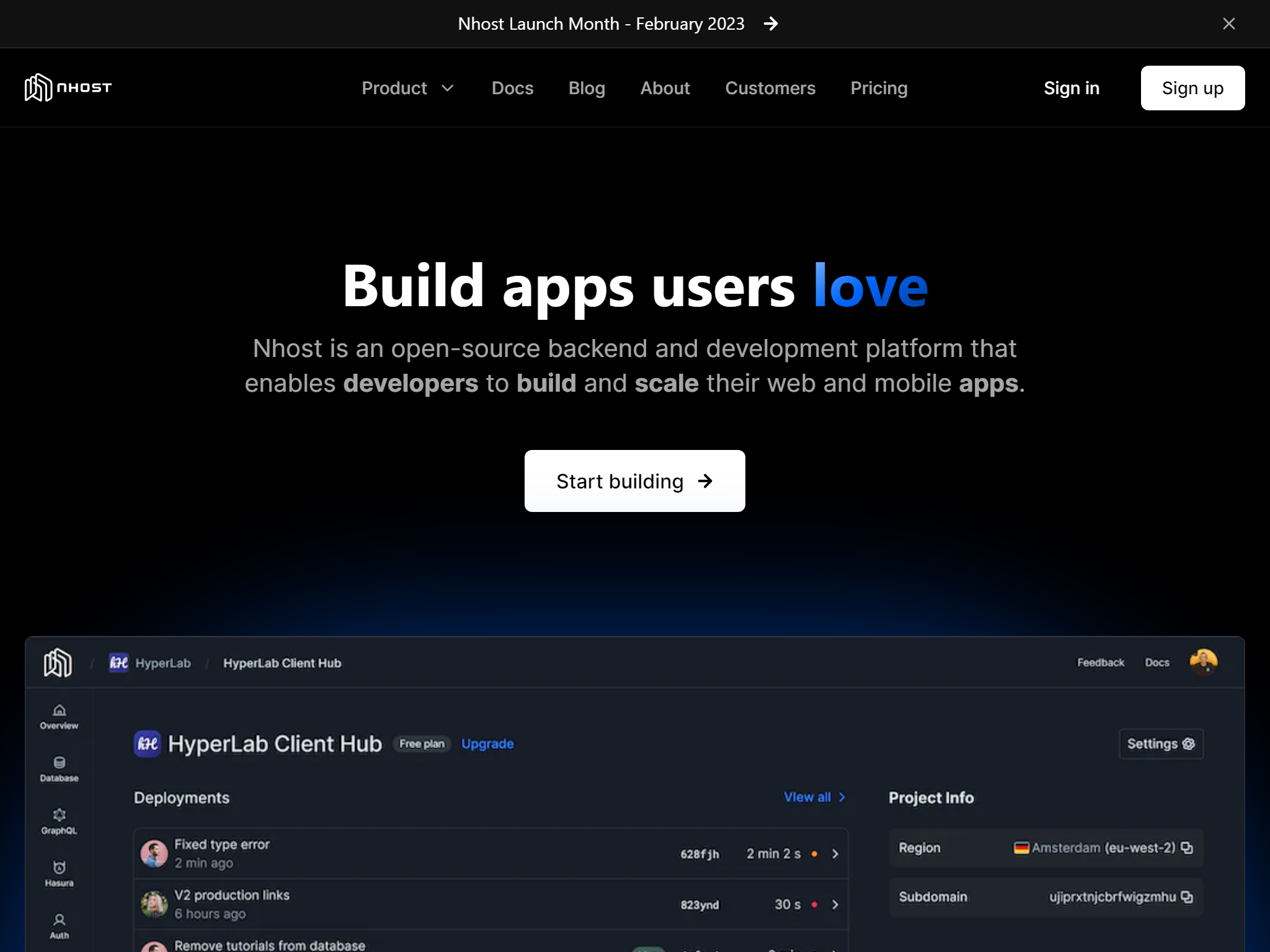1270x952 pixels.
Task: Open the Docs menu item
Action: (512, 88)
